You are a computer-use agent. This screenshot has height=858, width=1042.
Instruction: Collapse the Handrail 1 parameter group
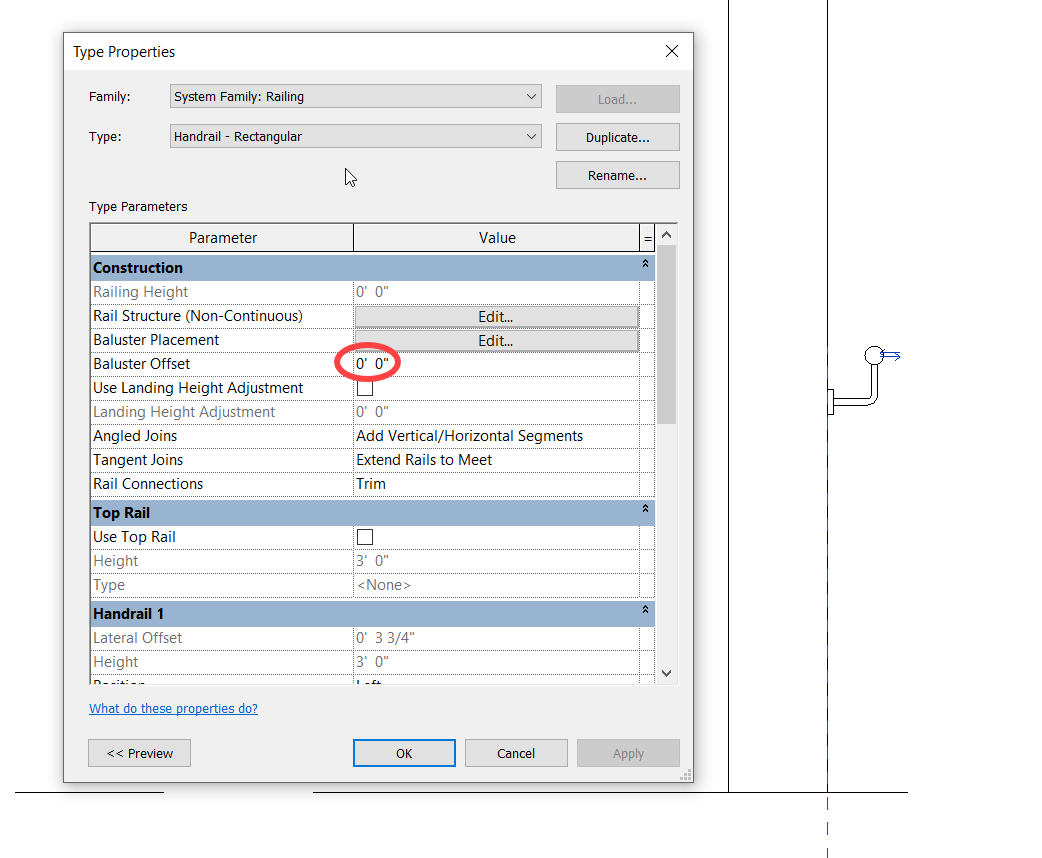[x=646, y=613]
